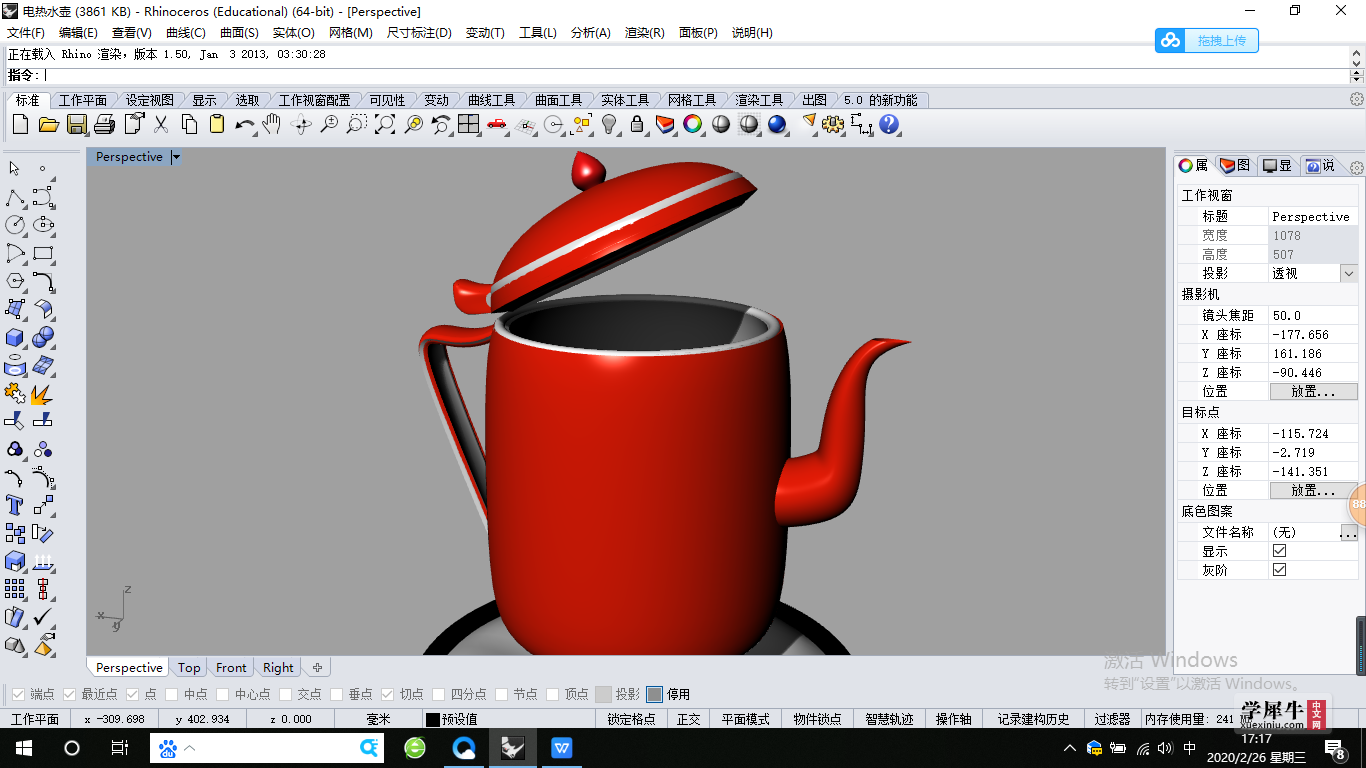Switch to the Front viewport tab
1366x768 pixels.
(231, 668)
